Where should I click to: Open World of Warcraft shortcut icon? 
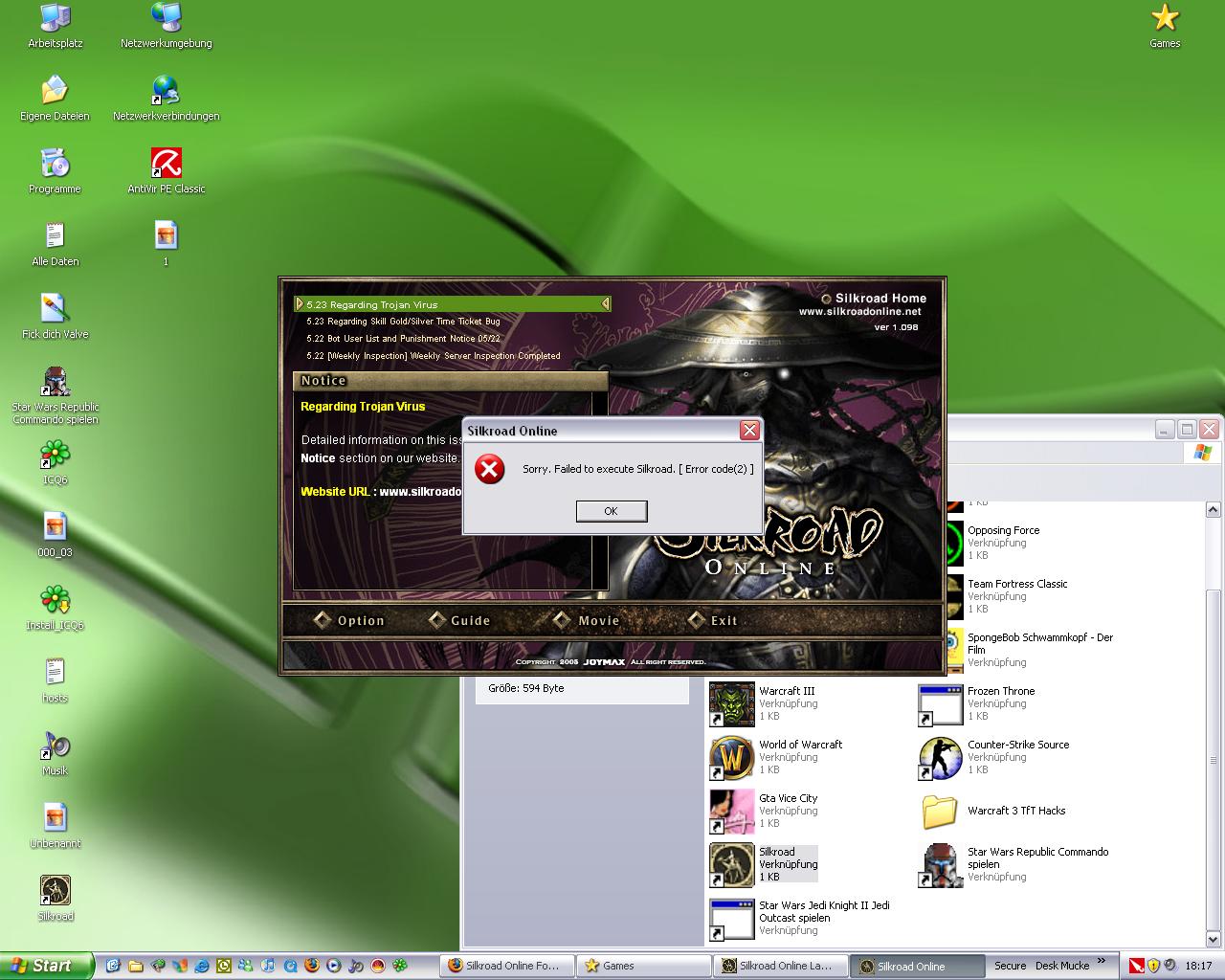point(732,758)
